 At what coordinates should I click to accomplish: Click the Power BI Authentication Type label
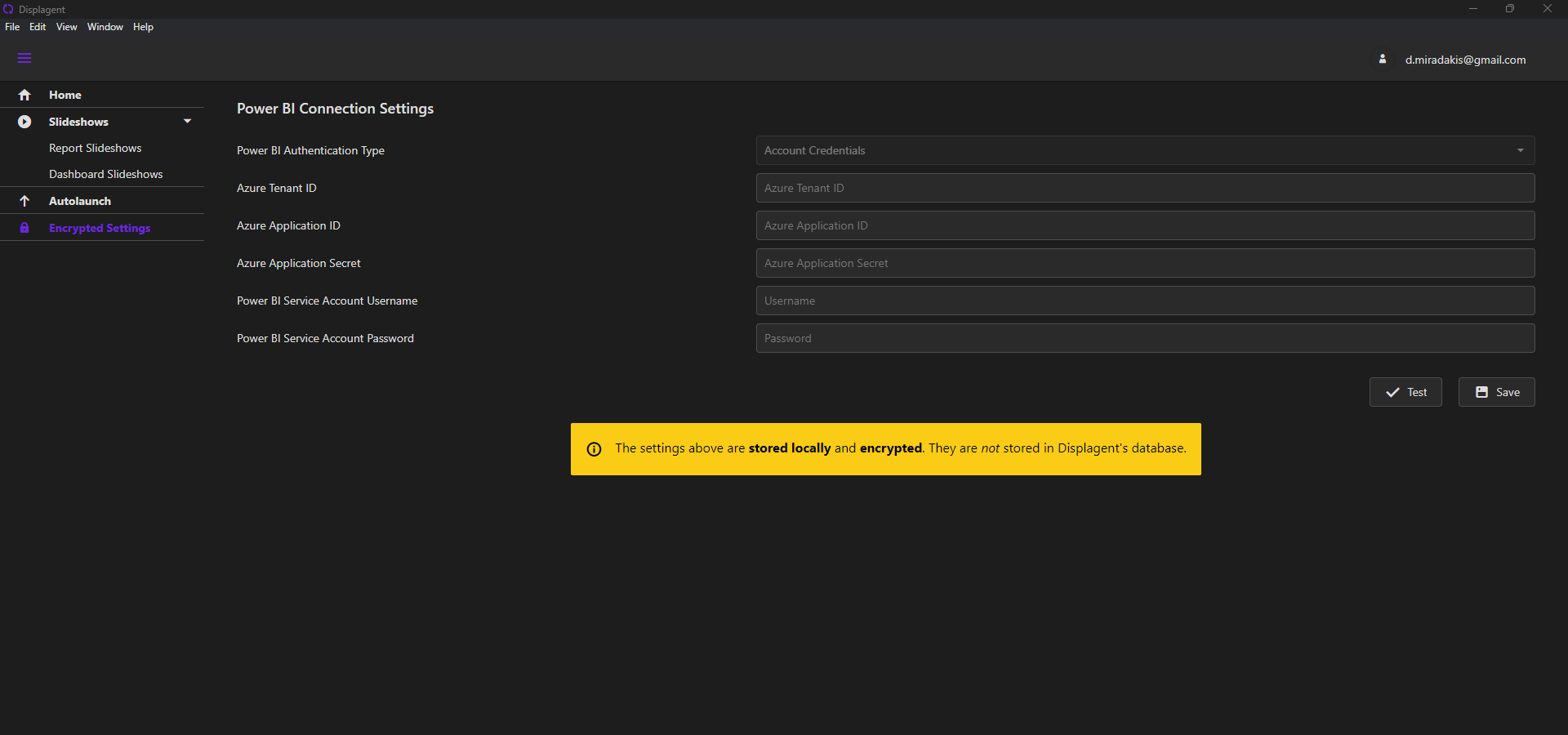pyautogui.click(x=310, y=150)
